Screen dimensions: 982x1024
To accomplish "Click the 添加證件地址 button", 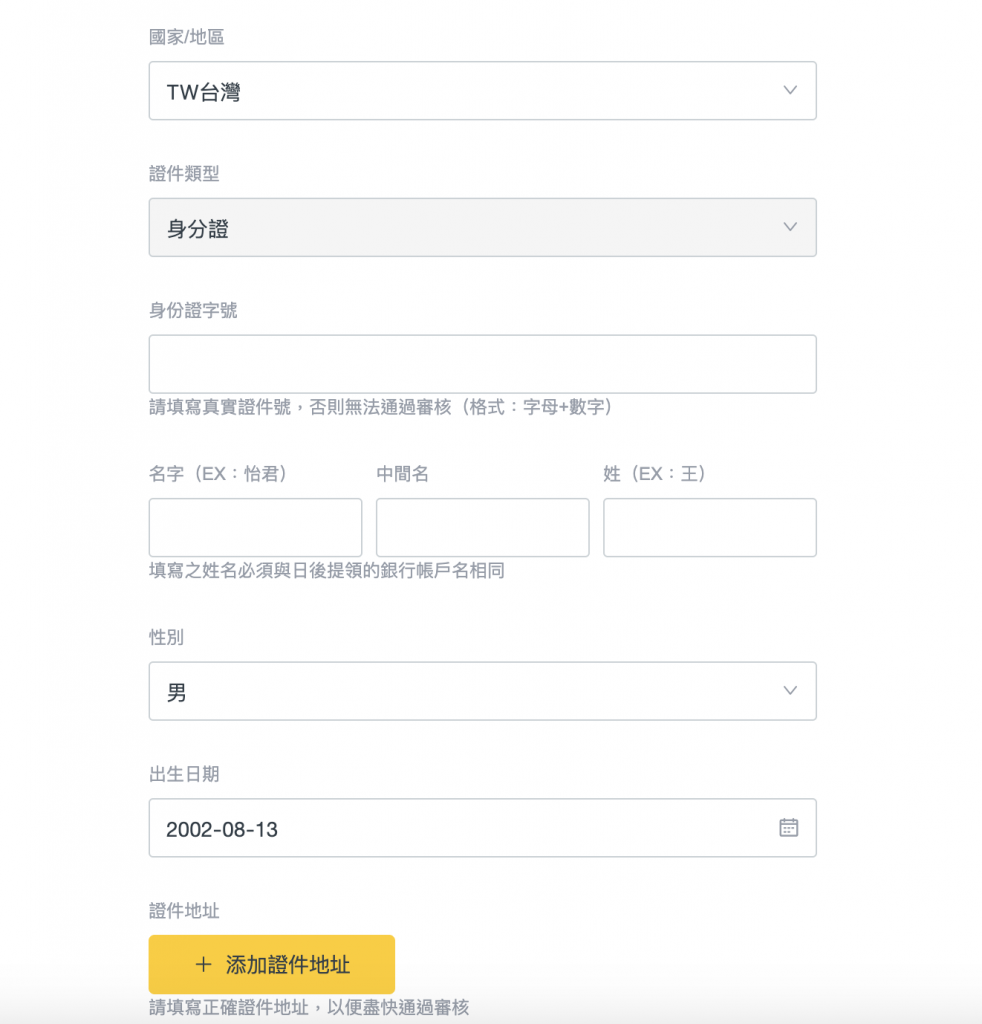I will pyautogui.click(x=272, y=965).
